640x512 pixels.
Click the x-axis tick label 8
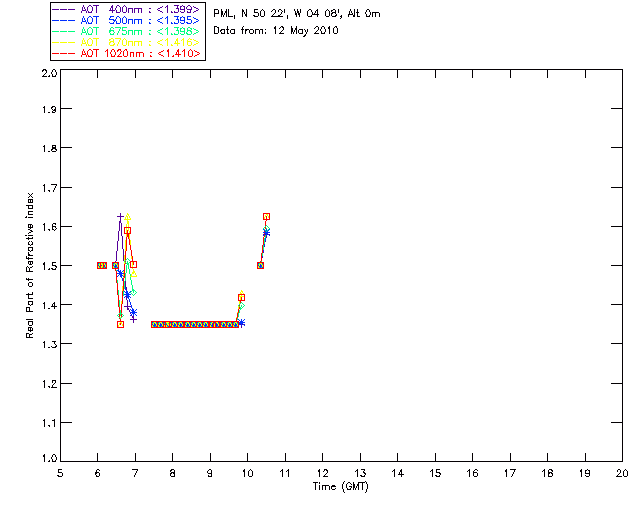pyautogui.click(x=173, y=473)
